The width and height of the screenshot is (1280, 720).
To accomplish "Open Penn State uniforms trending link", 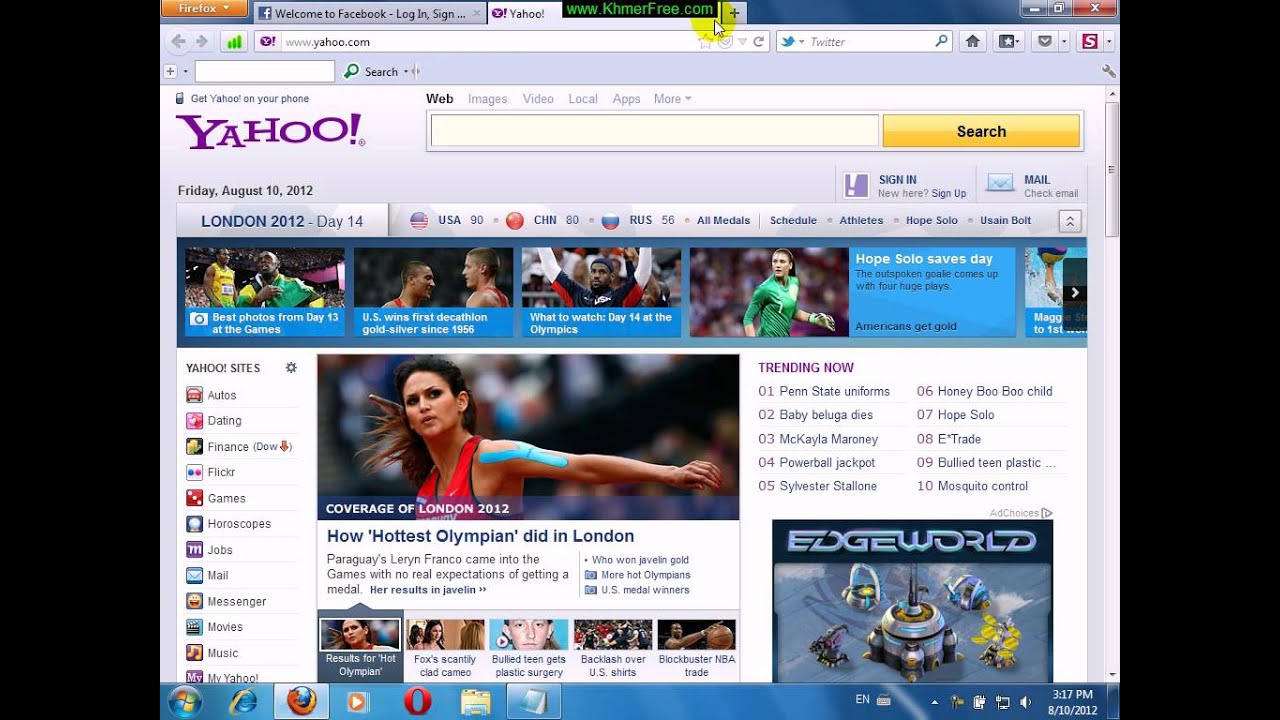I will pyautogui.click(x=834, y=391).
